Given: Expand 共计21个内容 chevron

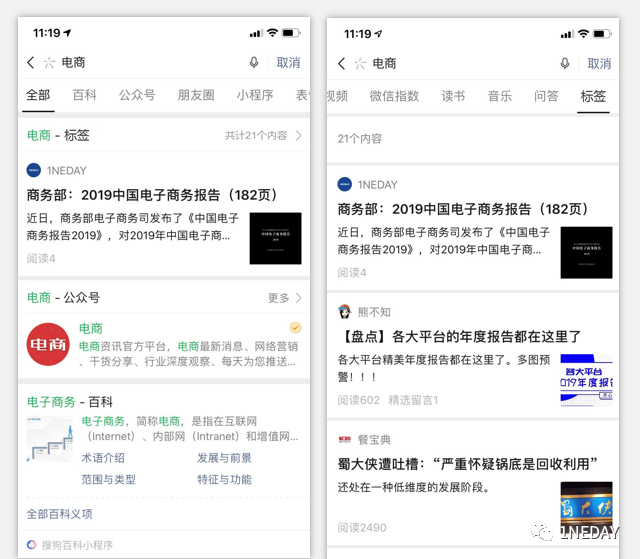Looking at the screenshot, I should (x=299, y=135).
